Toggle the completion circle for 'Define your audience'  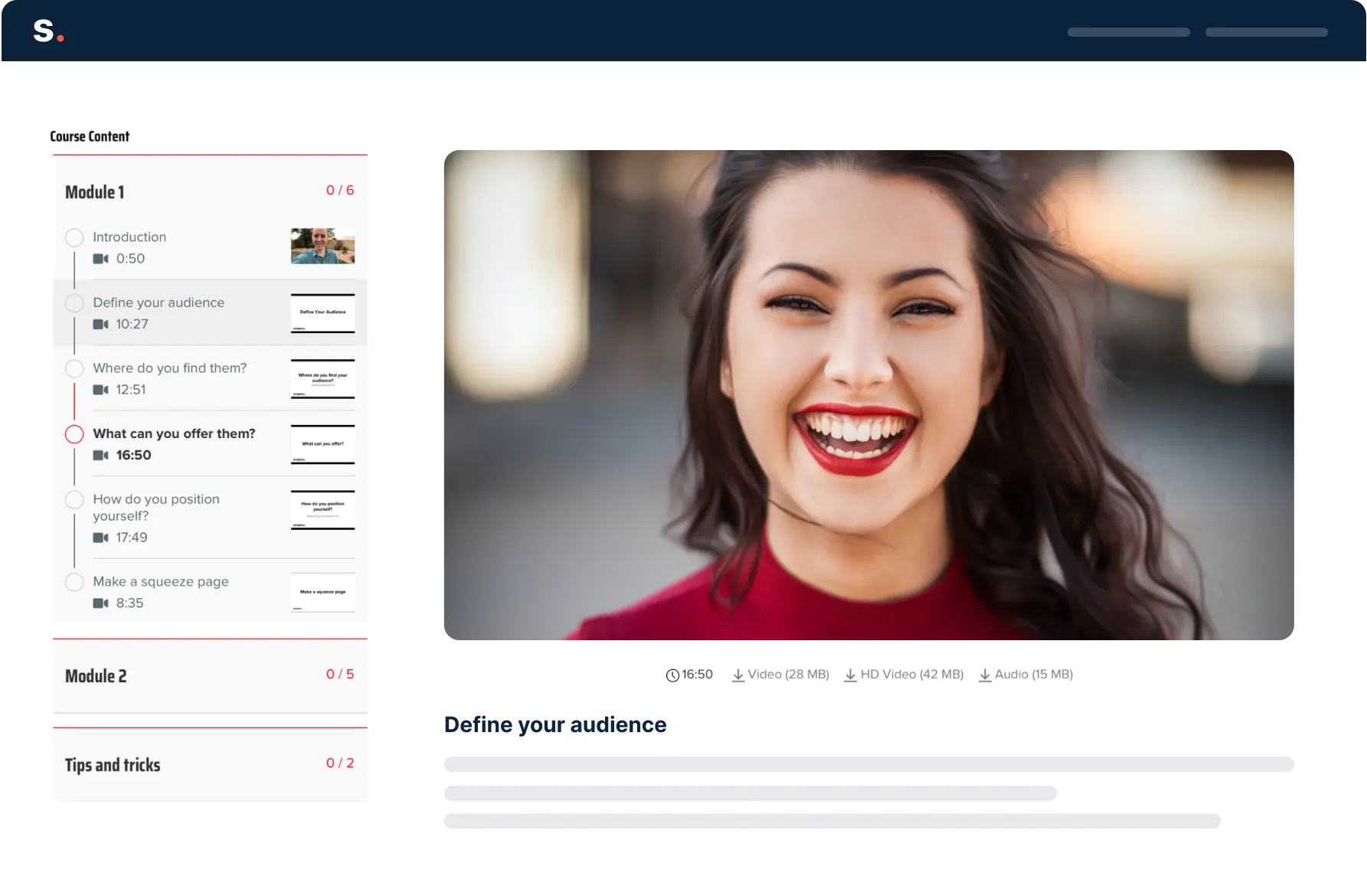coord(74,302)
